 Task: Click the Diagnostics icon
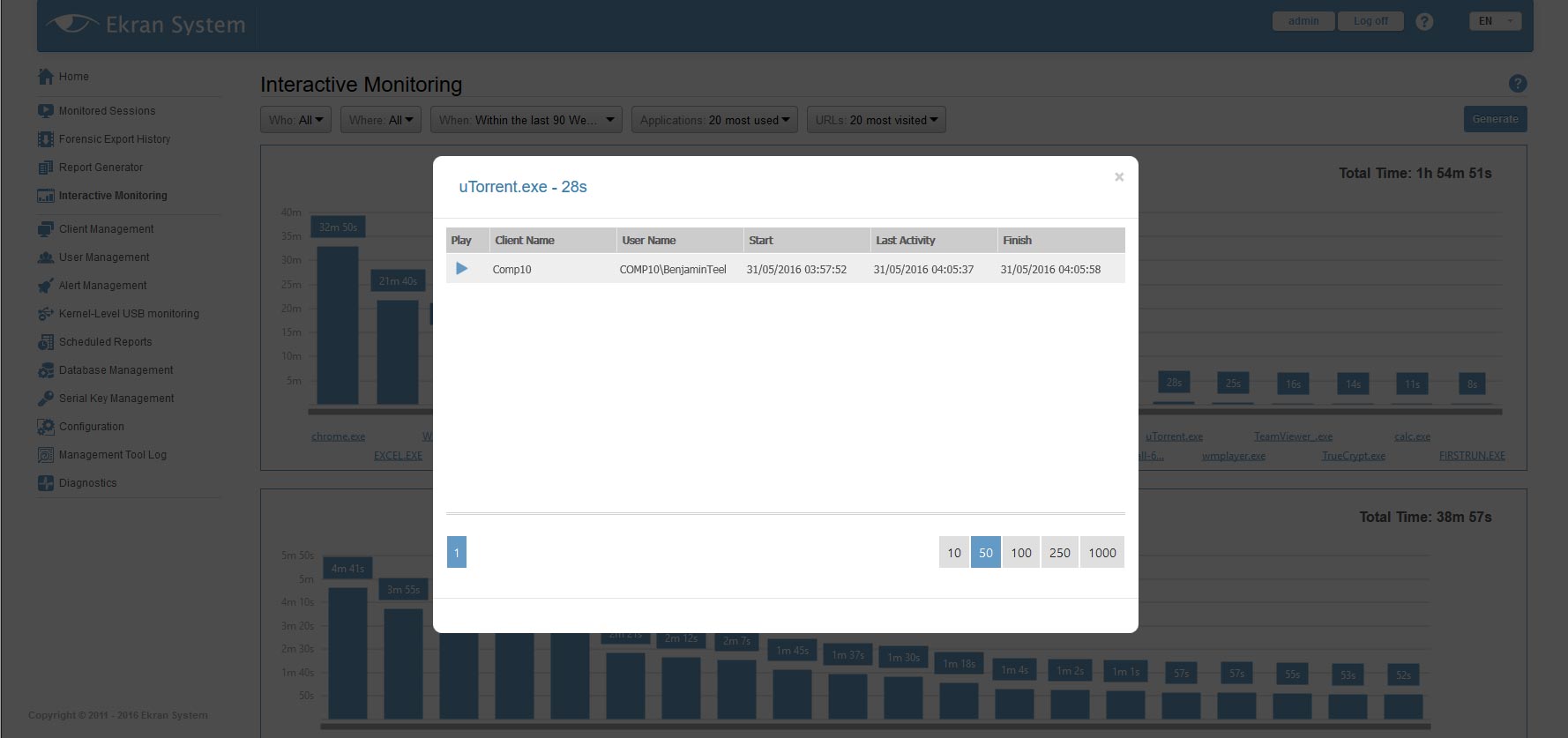46,483
